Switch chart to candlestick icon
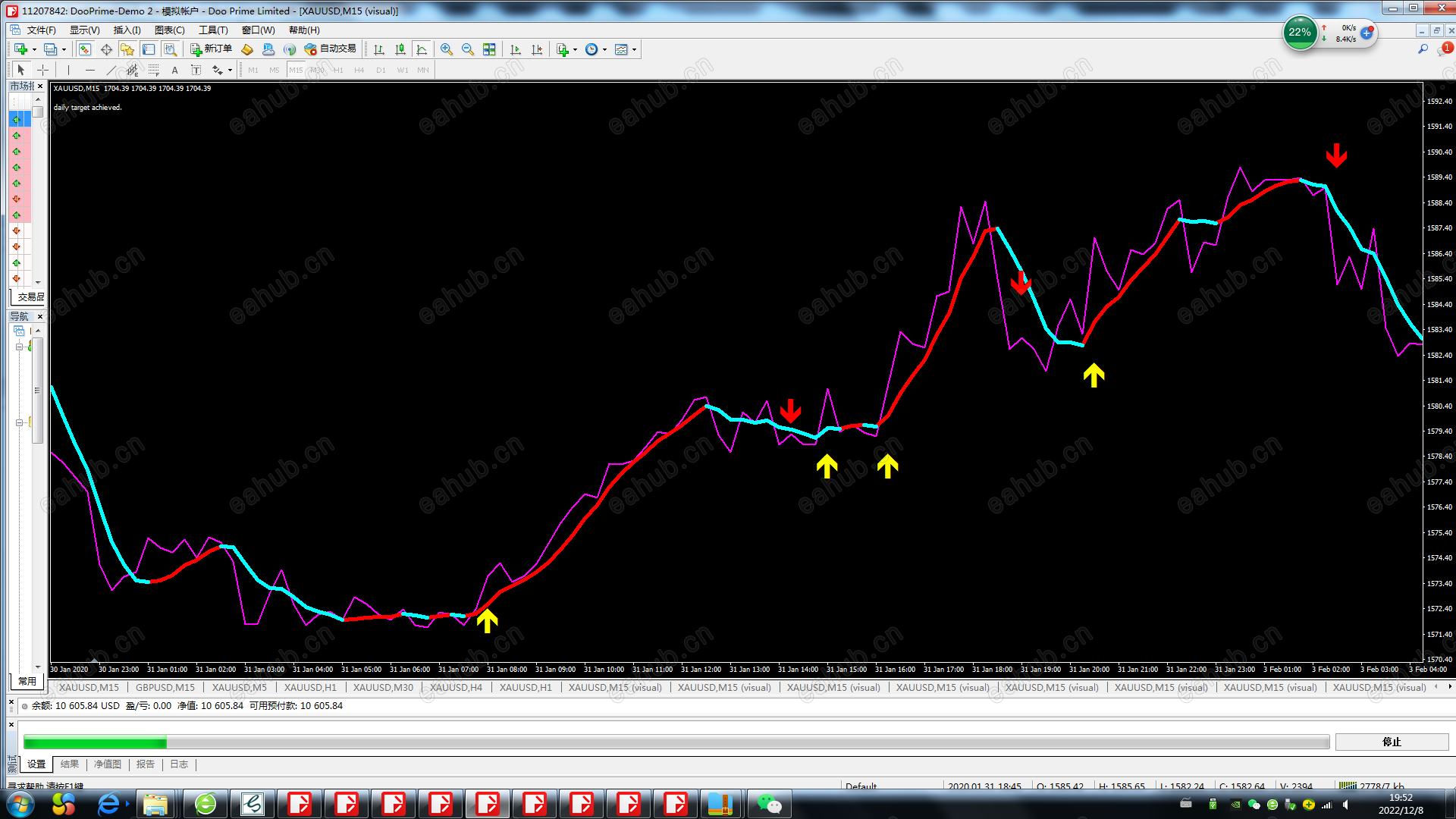1456x819 pixels. (400, 49)
